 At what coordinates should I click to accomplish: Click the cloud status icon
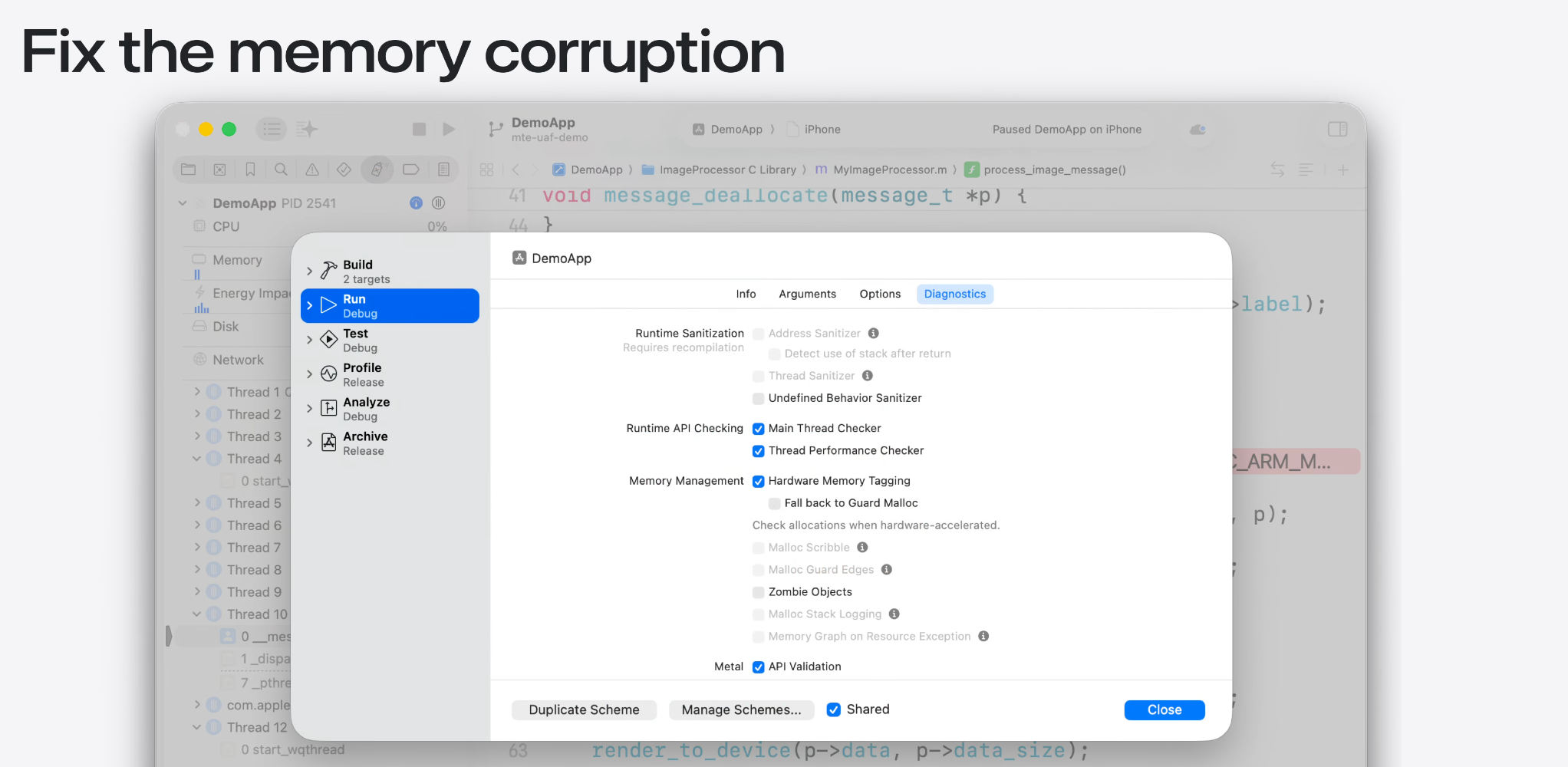pos(1197,130)
